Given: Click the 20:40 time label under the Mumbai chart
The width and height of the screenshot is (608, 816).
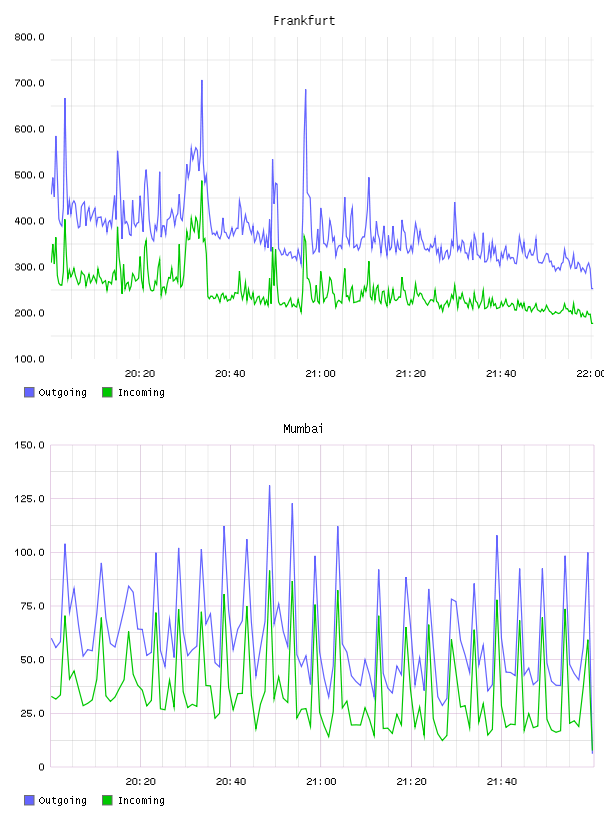Looking at the screenshot, I should 231,782.
